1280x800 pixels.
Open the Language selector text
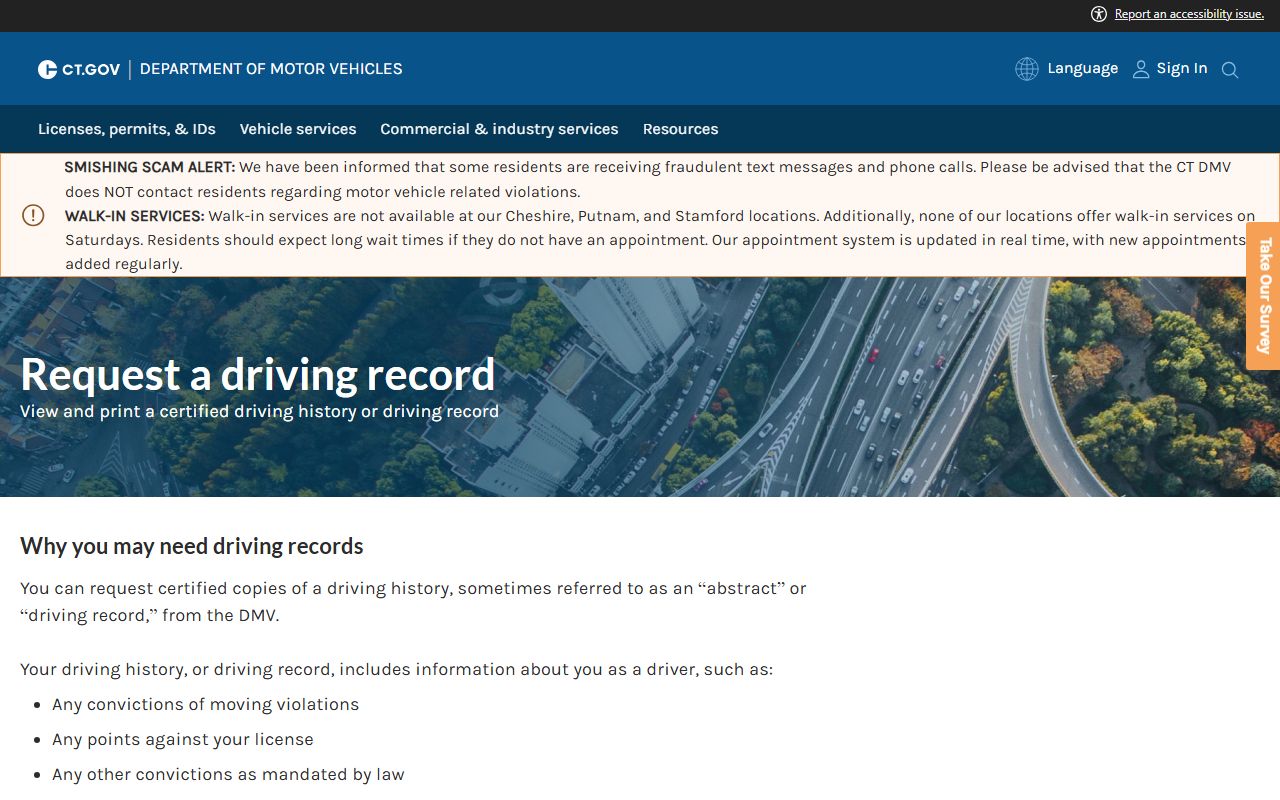click(1083, 68)
